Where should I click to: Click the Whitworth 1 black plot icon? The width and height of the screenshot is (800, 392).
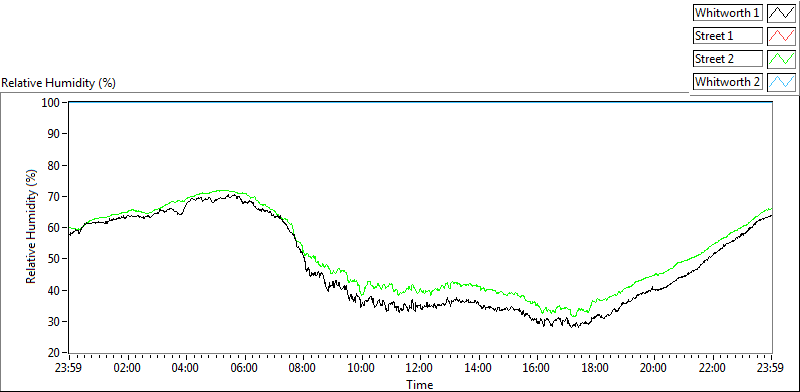point(781,13)
